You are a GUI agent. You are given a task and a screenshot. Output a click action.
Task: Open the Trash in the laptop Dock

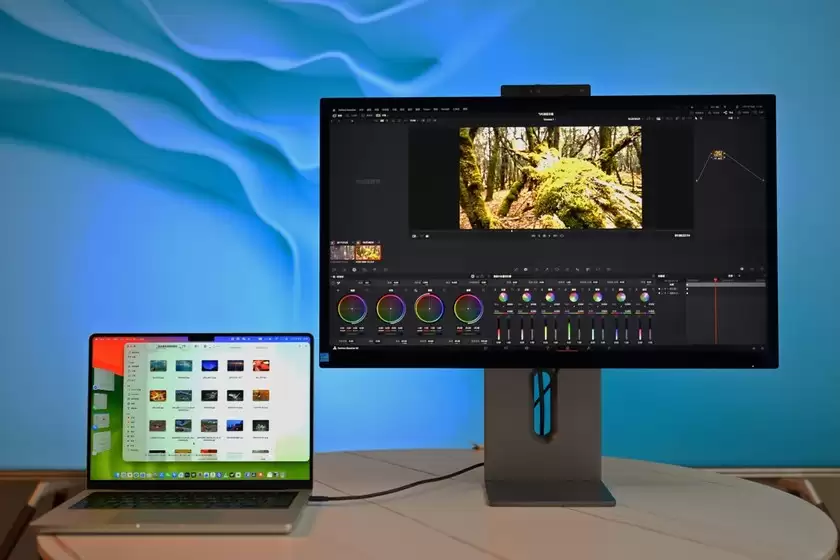(x=283, y=475)
